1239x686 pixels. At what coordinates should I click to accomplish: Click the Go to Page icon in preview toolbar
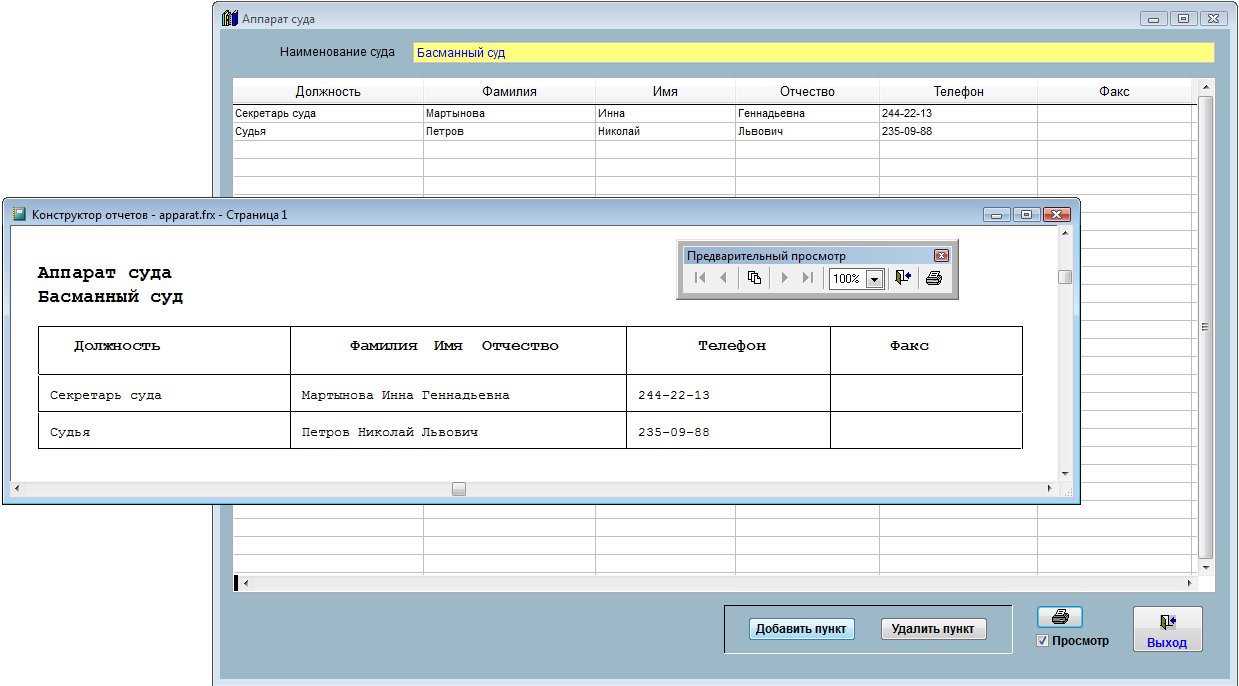tap(755, 279)
